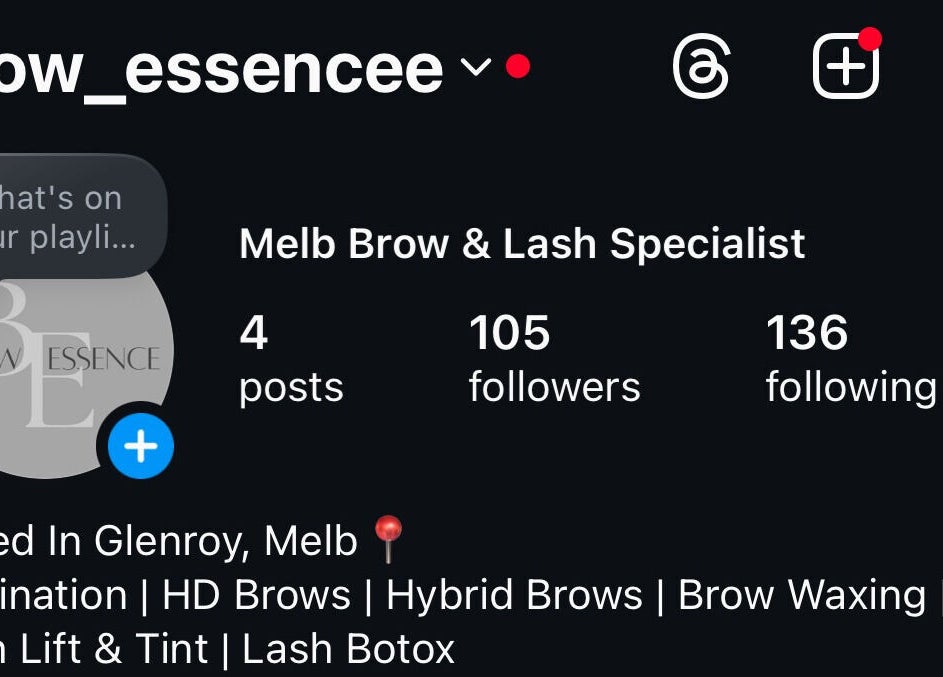
Task: Click the red badge on create icon
Action: point(870,38)
